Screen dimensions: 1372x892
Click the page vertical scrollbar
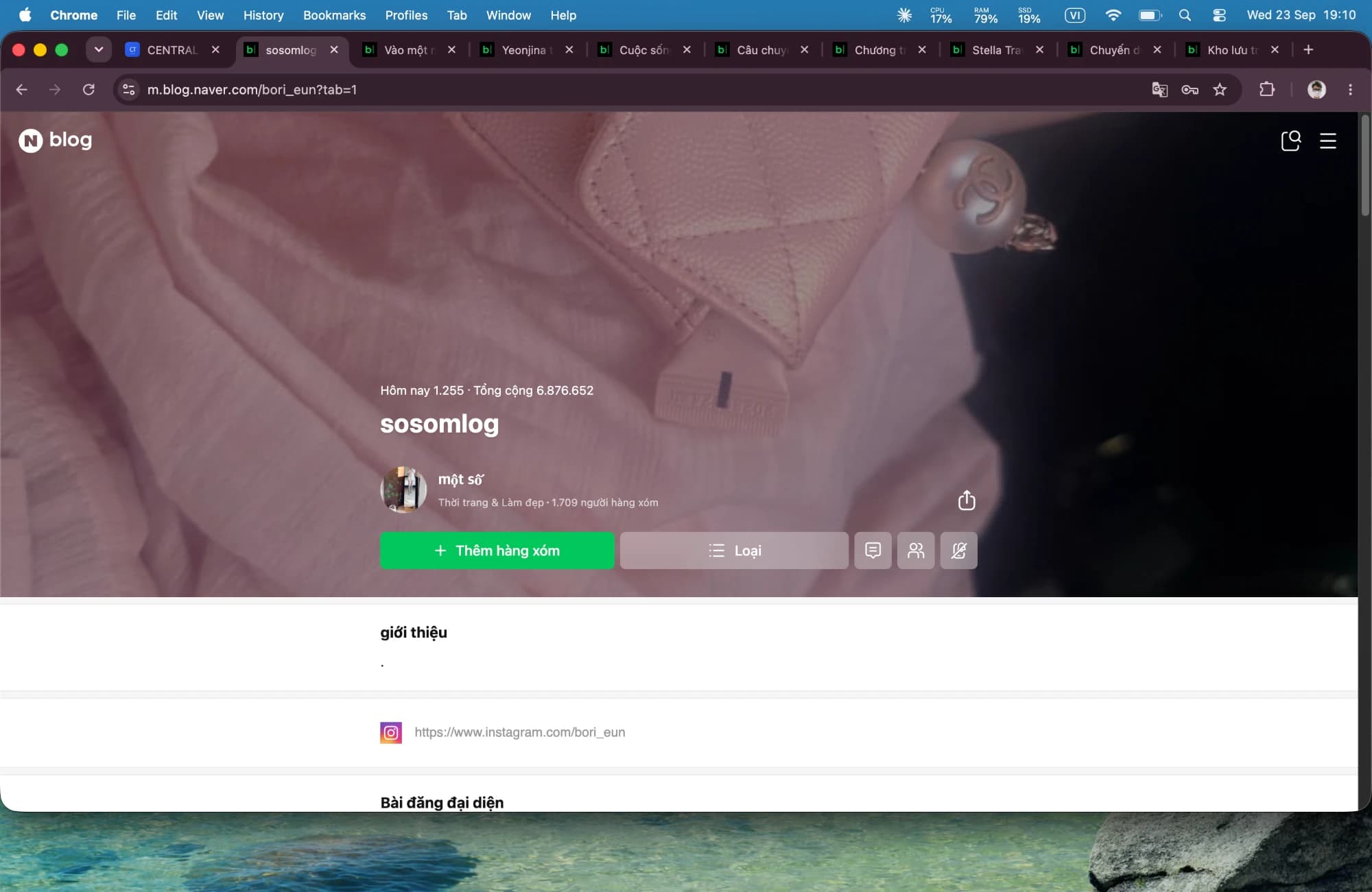click(x=1364, y=167)
